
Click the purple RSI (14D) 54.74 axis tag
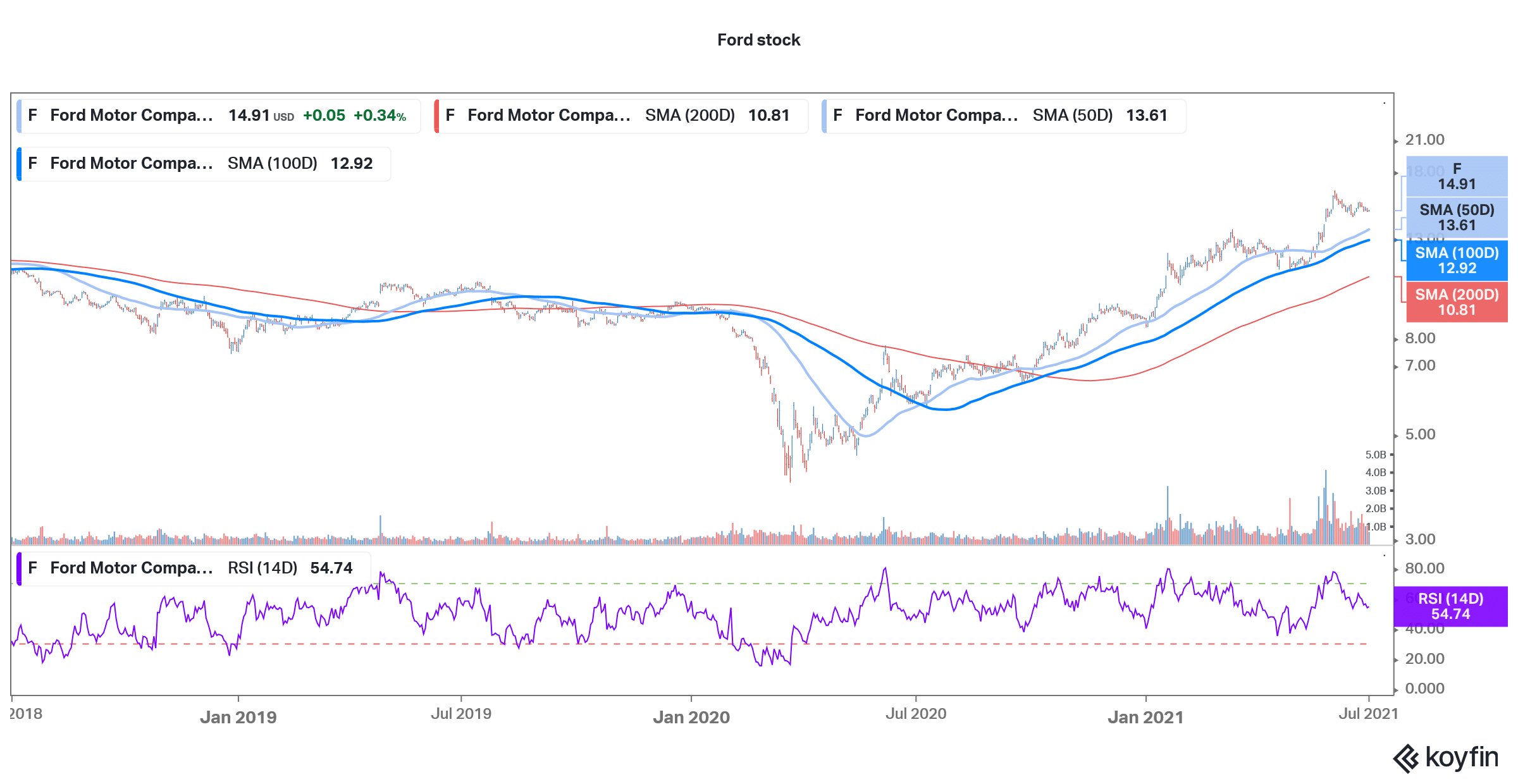coord(1451,606)
